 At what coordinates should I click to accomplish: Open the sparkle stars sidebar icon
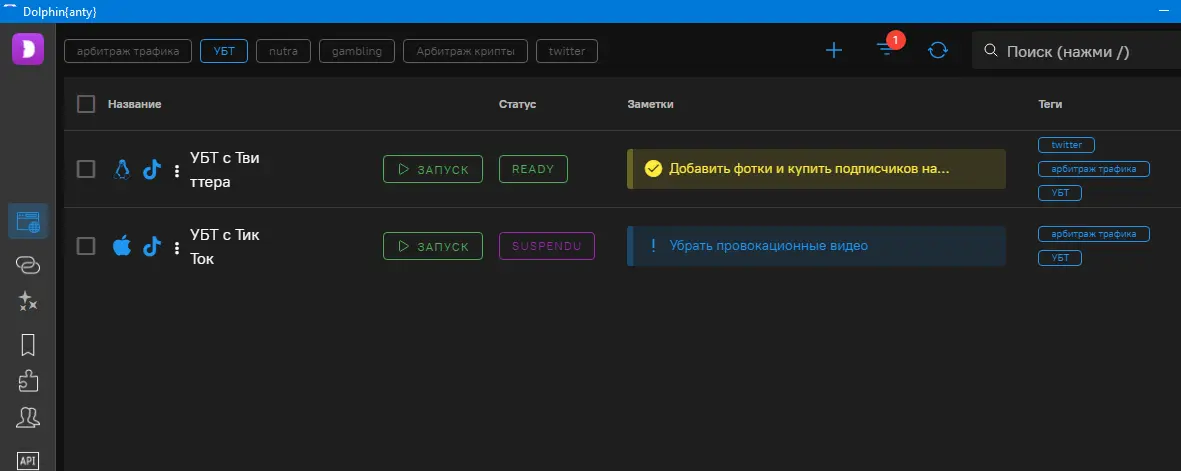[28, 302]
